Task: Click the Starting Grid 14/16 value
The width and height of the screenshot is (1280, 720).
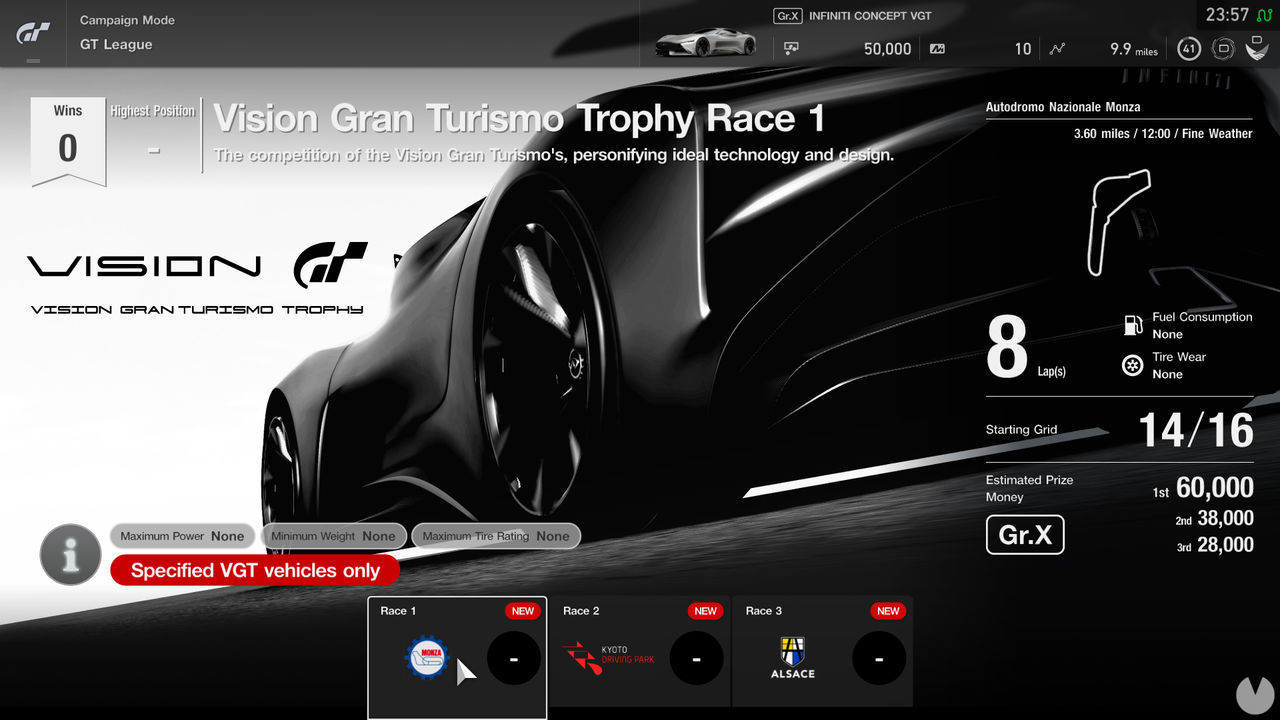Action: point(1196,431)
